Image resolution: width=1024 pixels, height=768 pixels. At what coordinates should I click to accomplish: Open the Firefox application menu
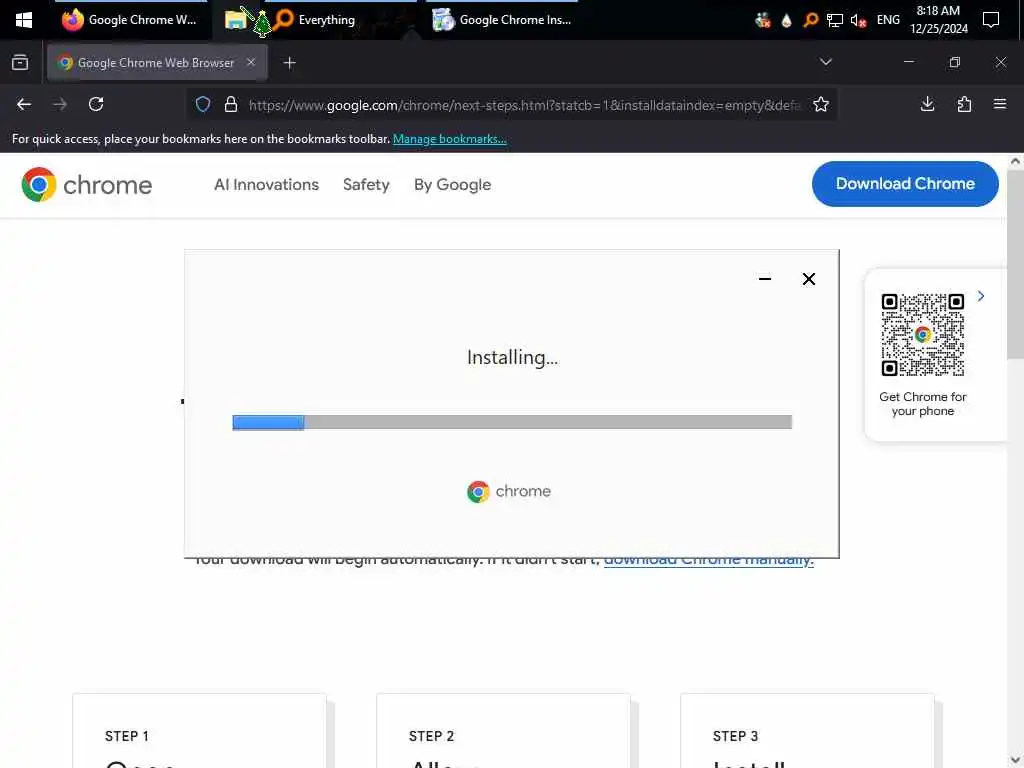click(1000, 104)
